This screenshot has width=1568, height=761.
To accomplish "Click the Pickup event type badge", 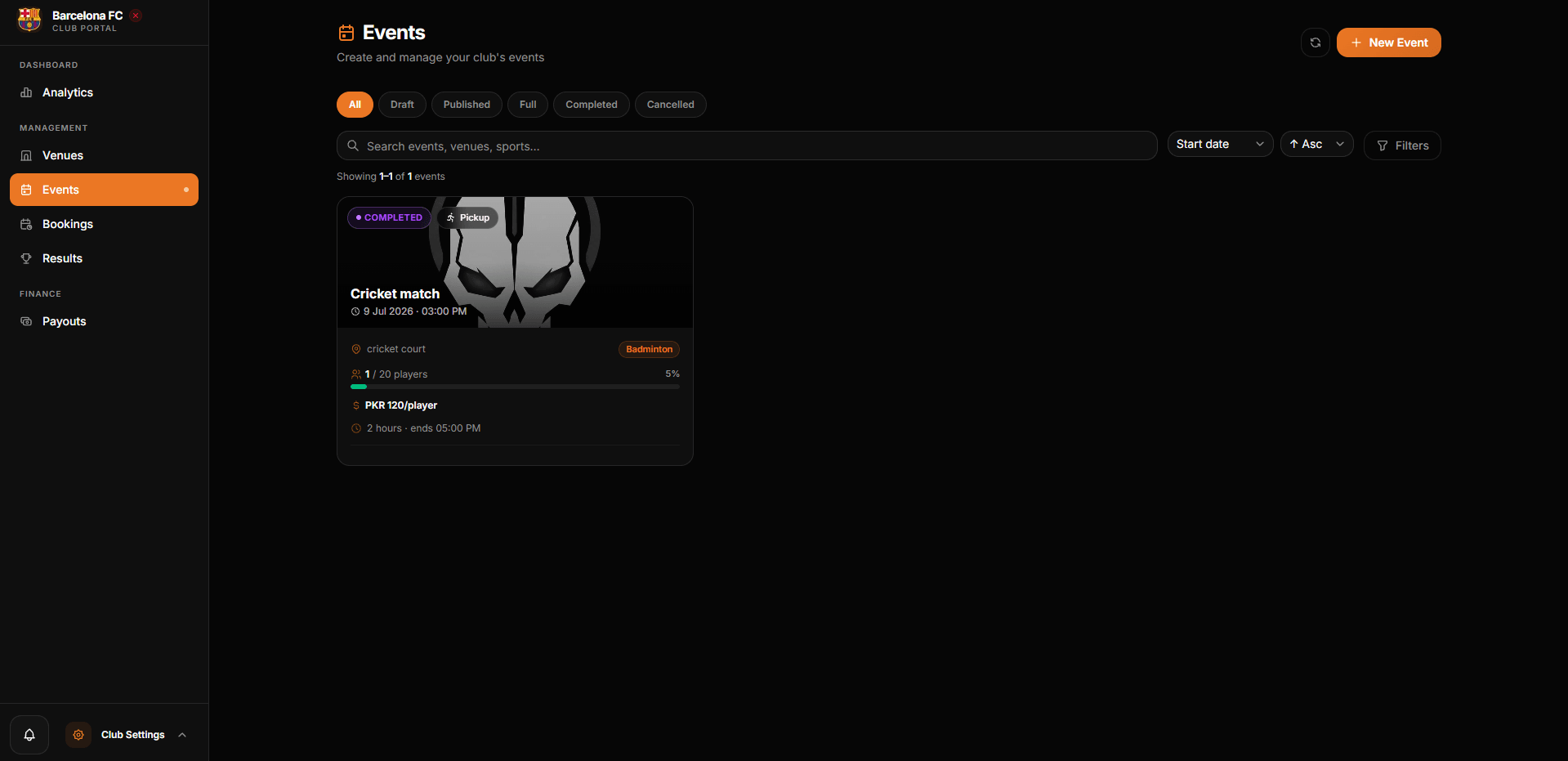I will click(x=467, y=217).
